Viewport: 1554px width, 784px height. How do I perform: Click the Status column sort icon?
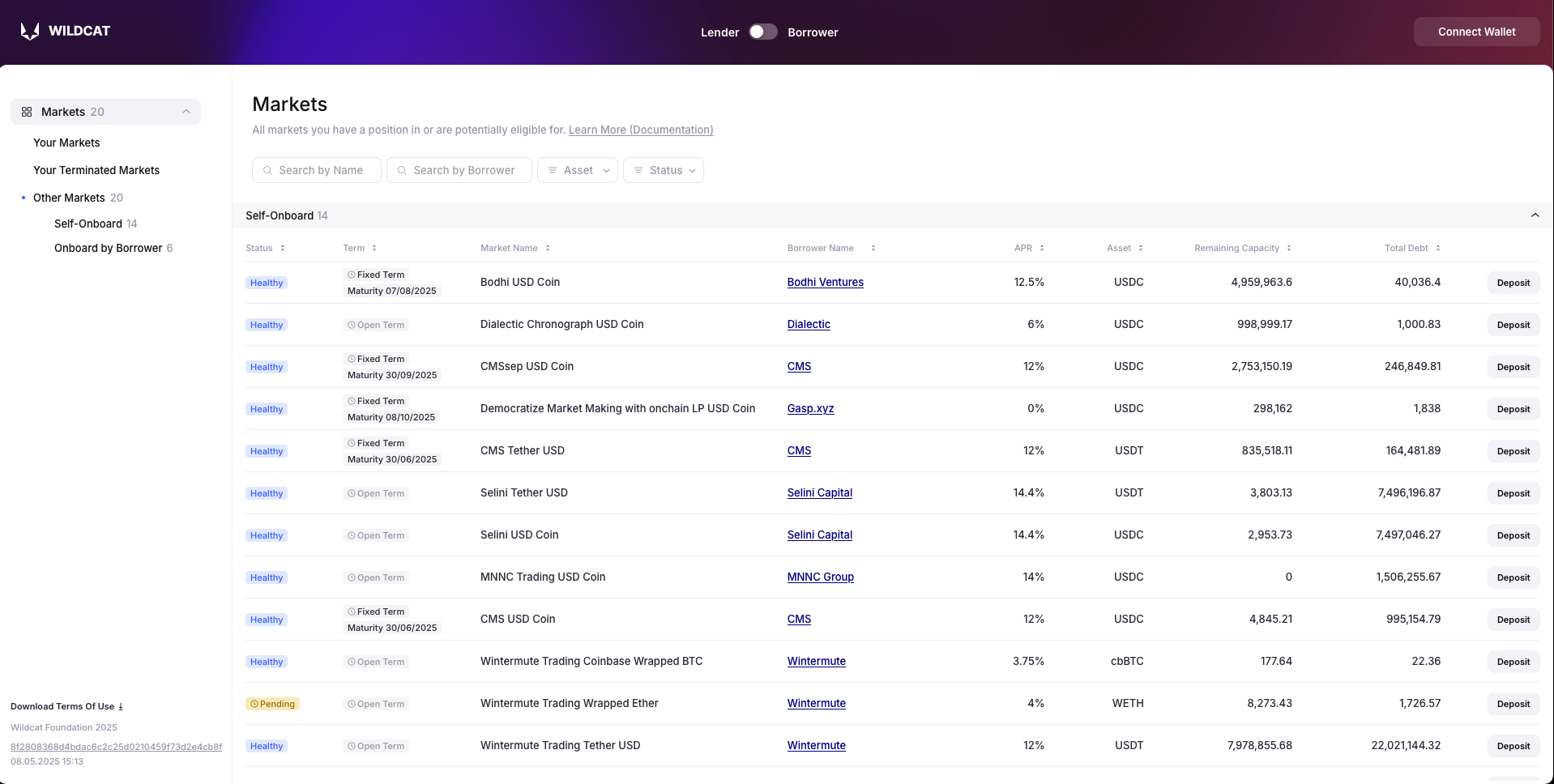(283, 248)
